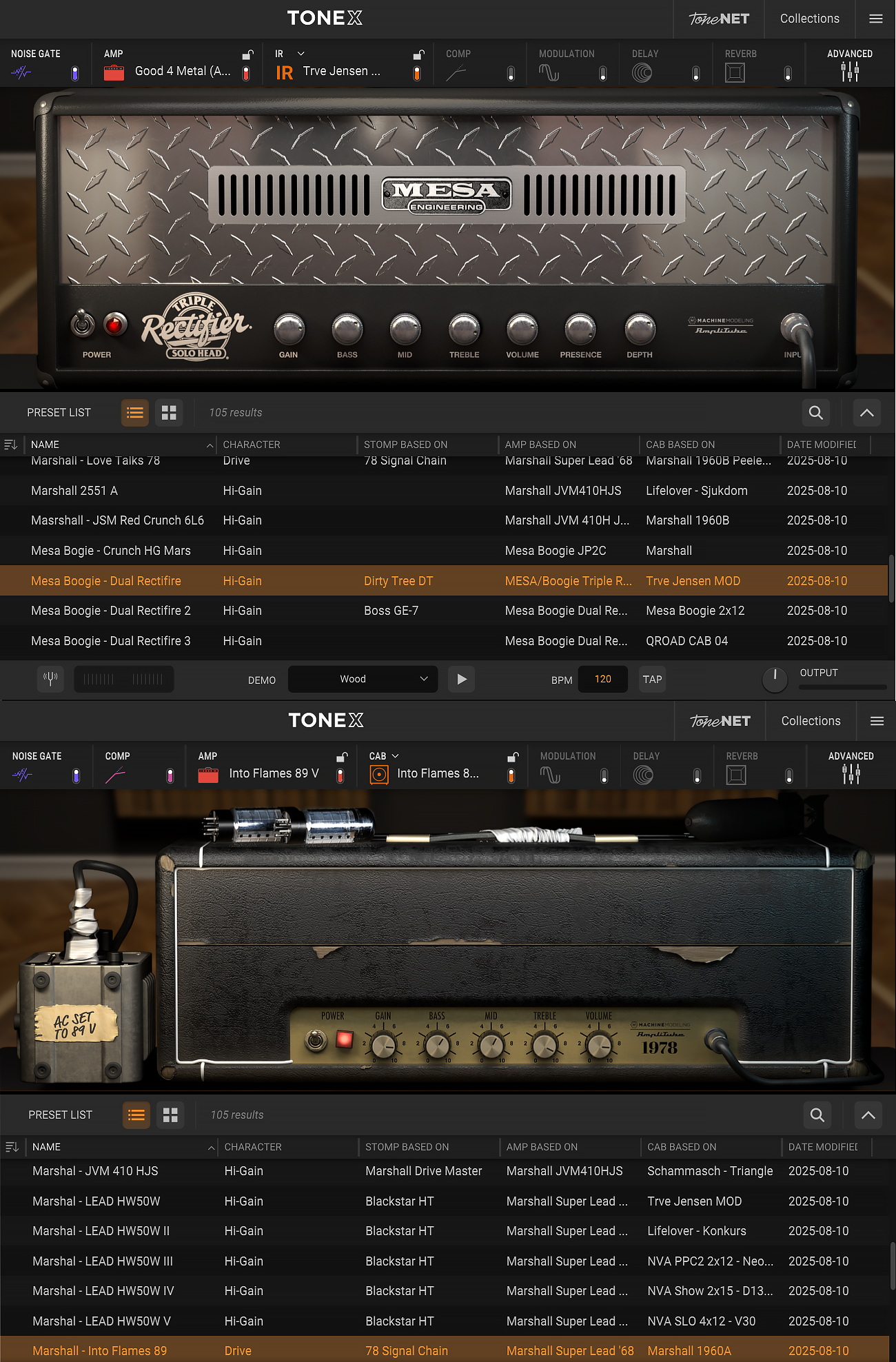Toggle AMP power for Good 4 Metal
896x1362 pixels.
[x=246, y=73]
